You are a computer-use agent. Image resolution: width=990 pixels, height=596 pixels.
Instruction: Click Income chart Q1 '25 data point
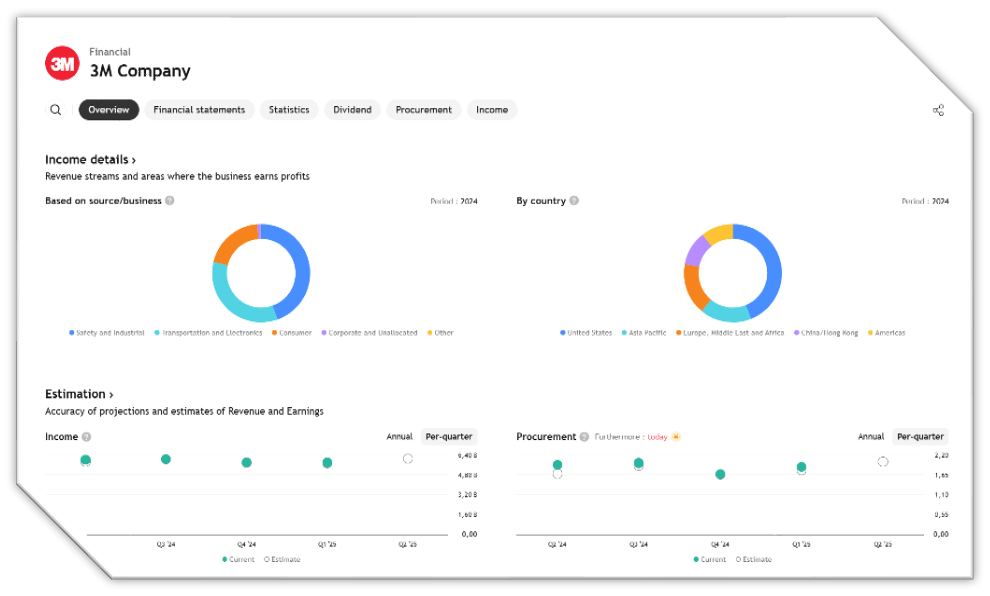pyautogui.click(x=327, y=463)
